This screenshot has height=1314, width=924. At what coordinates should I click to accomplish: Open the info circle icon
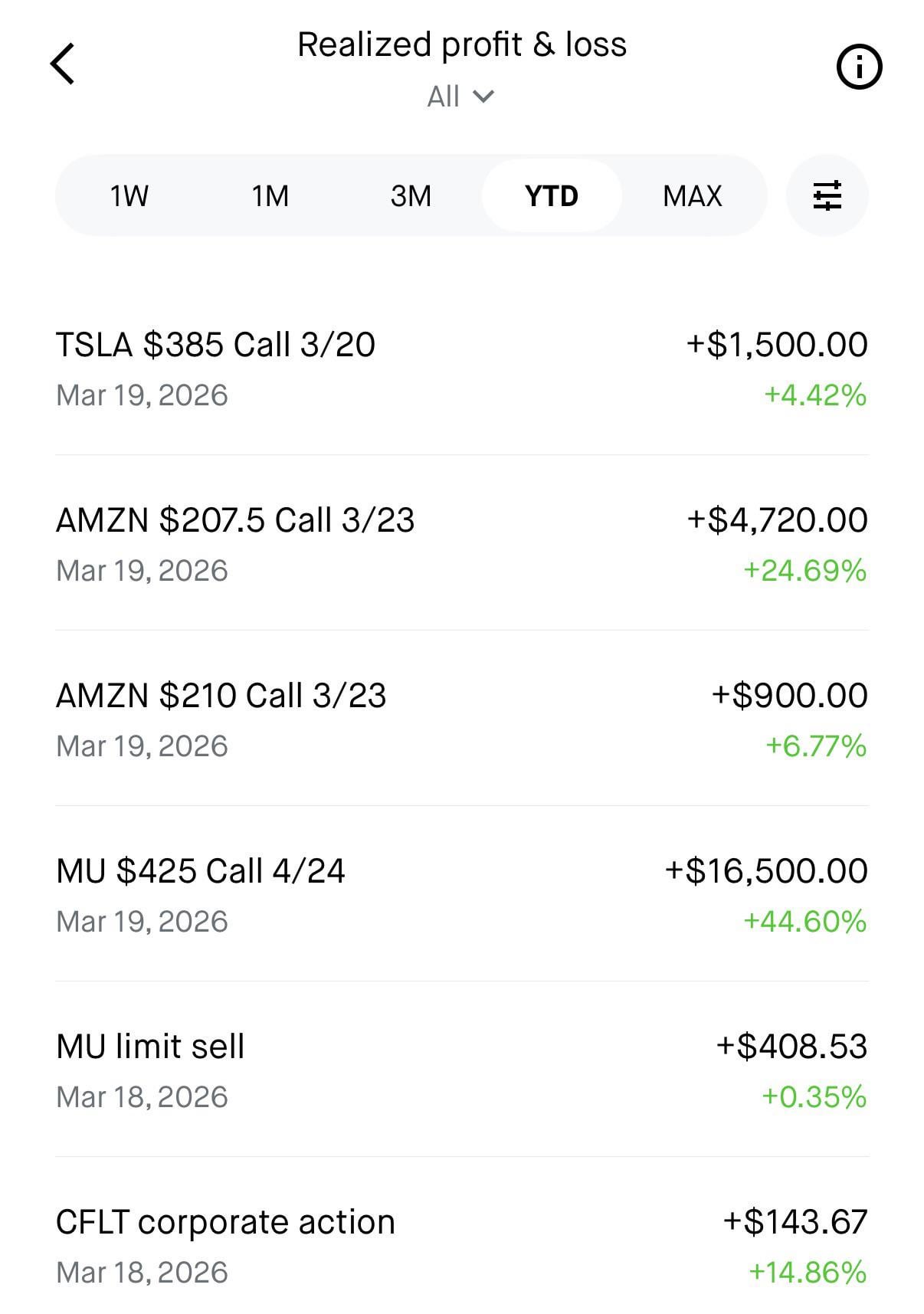tap(859, 67)
